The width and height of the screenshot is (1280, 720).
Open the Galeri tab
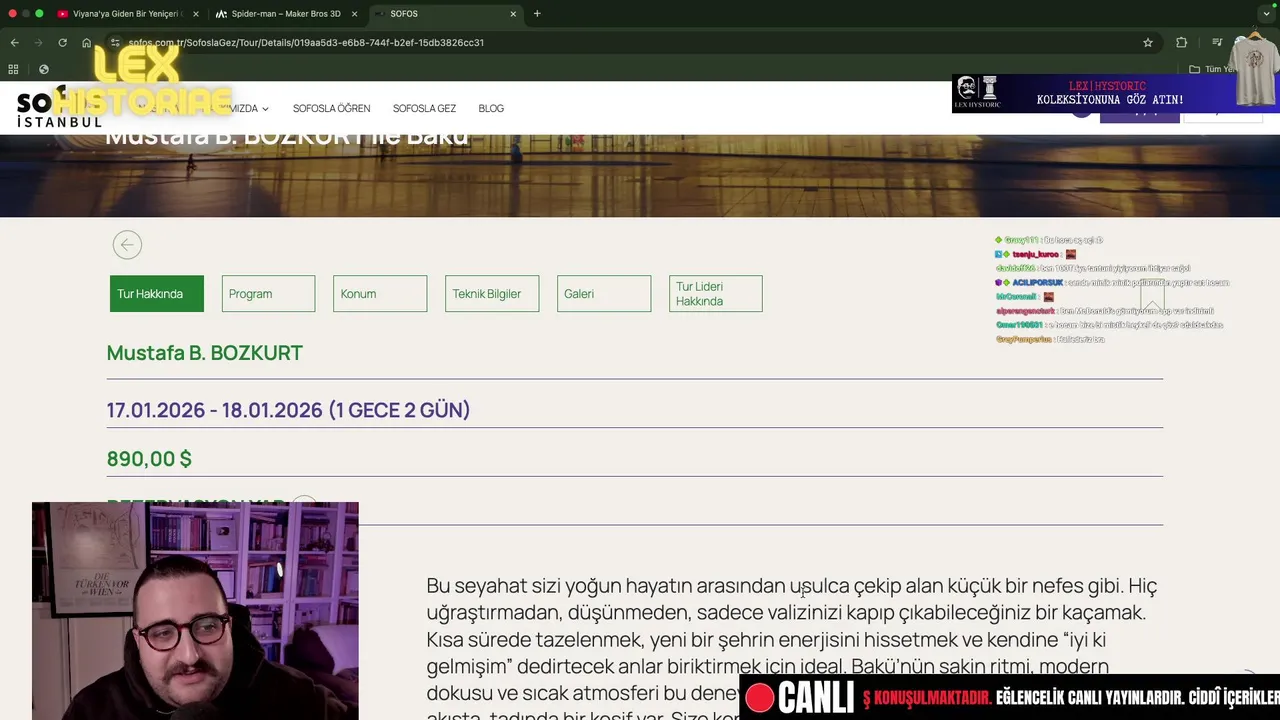604,294
